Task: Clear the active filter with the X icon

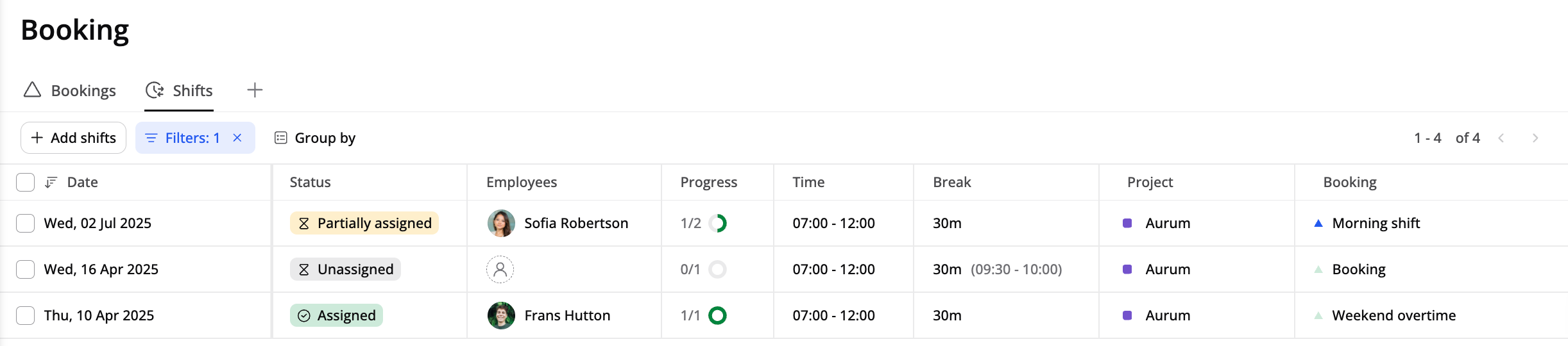Action: (x=237, y=138)
